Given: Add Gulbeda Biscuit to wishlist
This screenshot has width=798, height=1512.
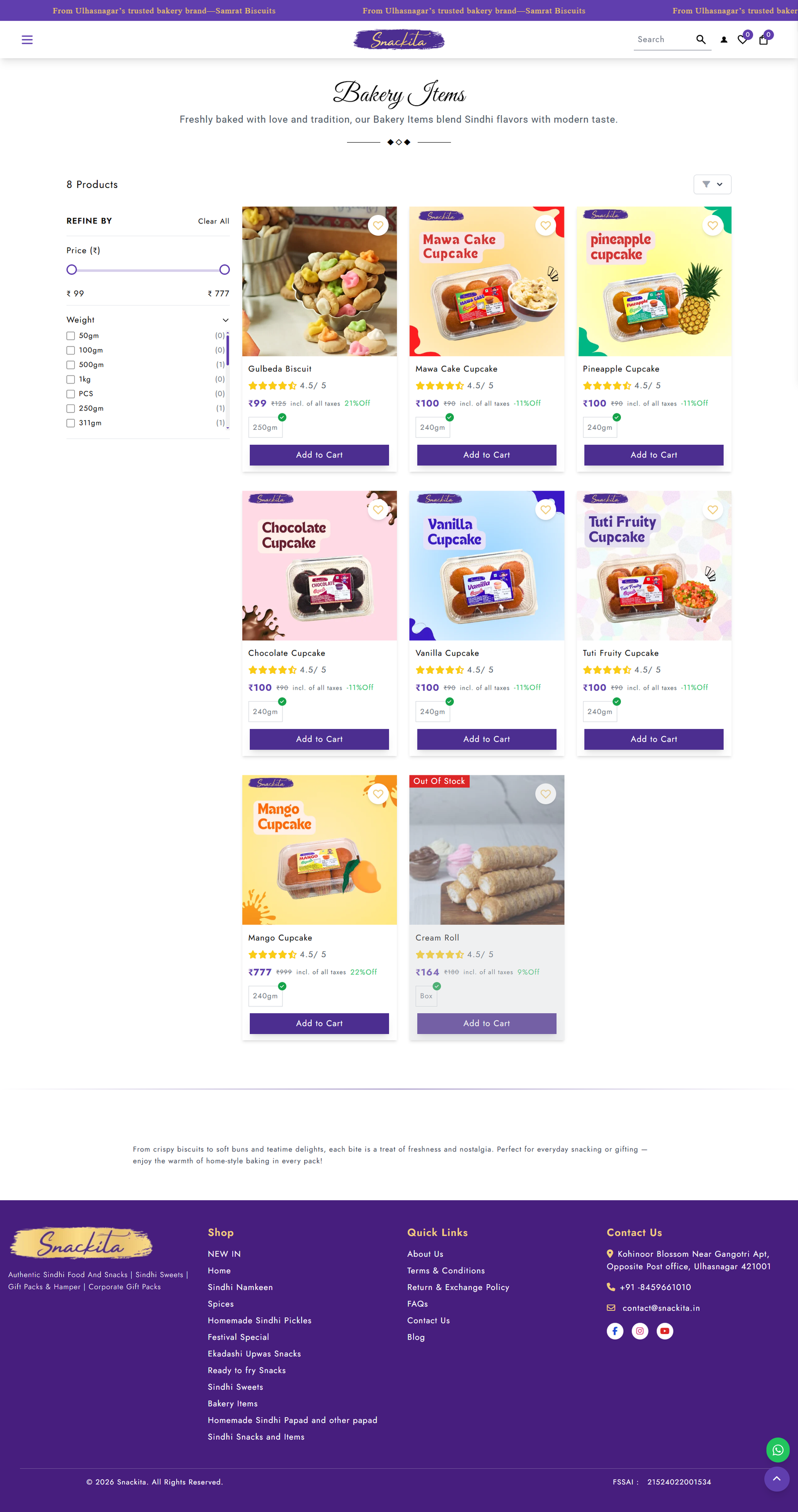Looking at the screenshot, I should coord(378,225).
